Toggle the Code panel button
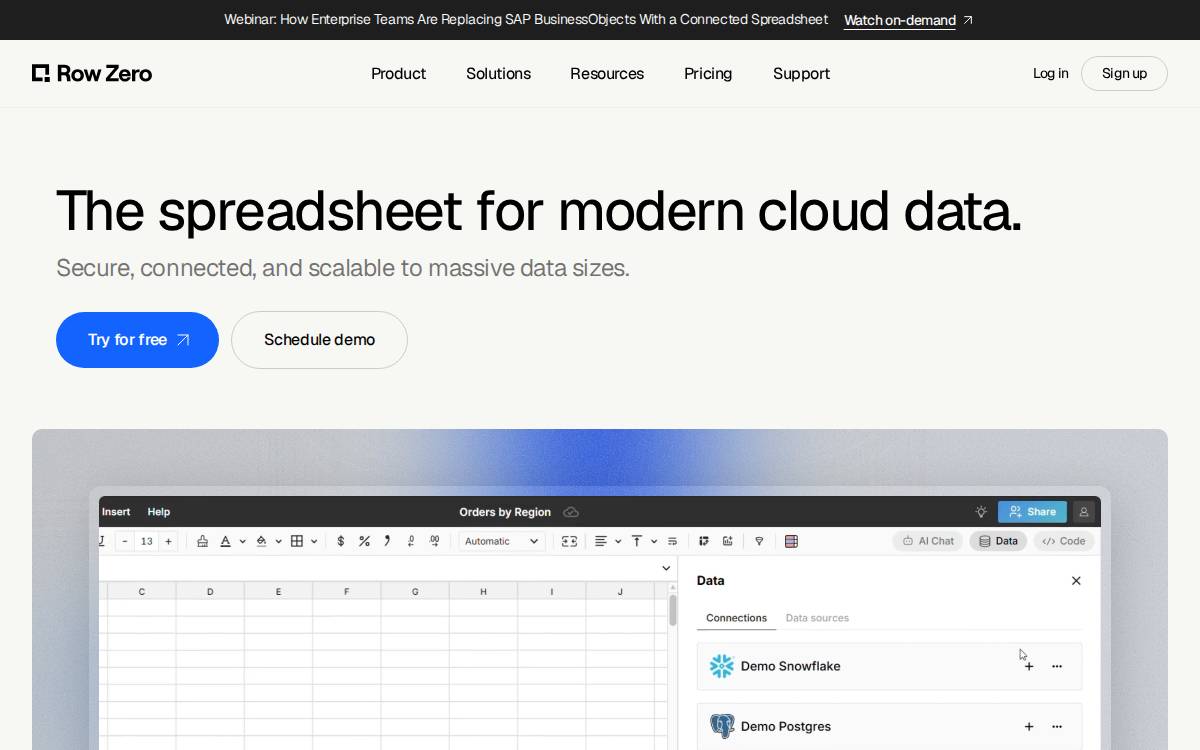 tap(1064, 541)
